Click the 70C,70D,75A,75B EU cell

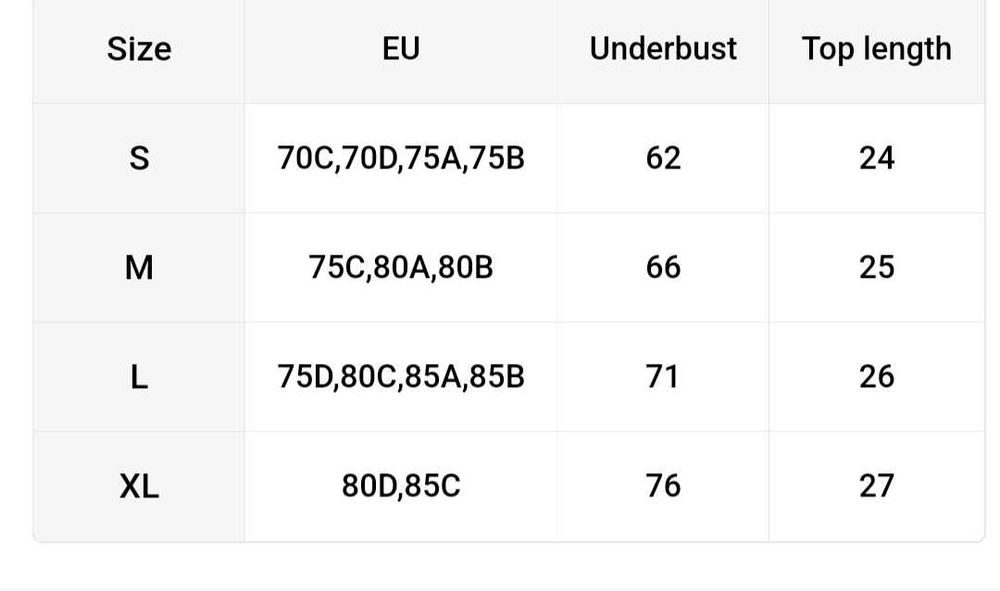401,158
